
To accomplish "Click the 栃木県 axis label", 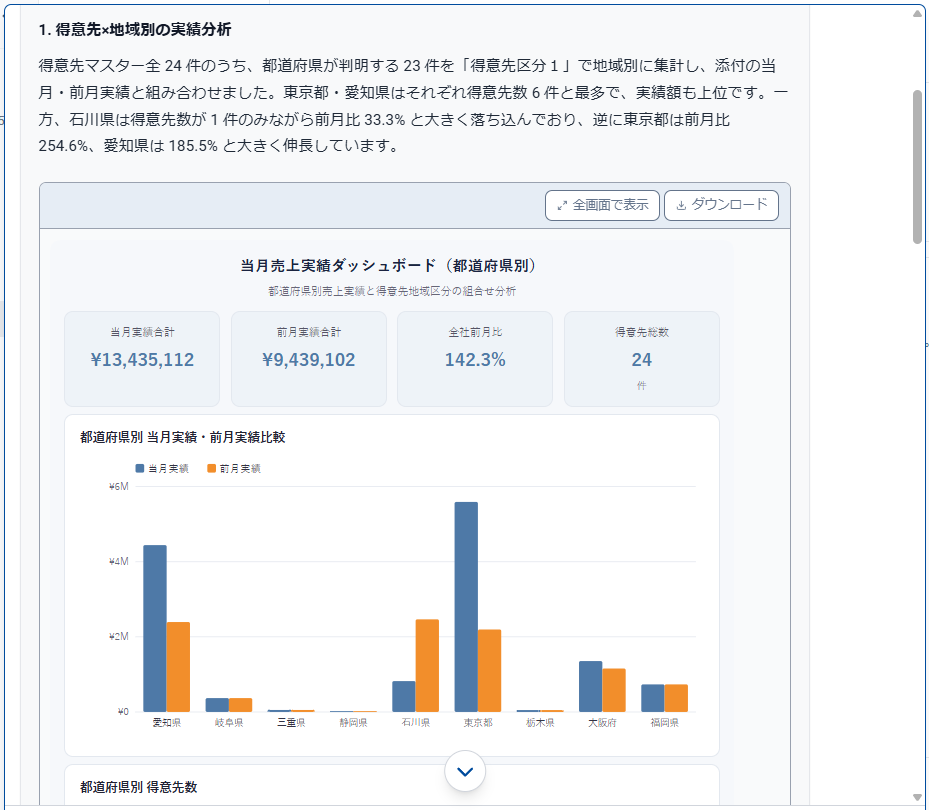I will coord(540,723).
